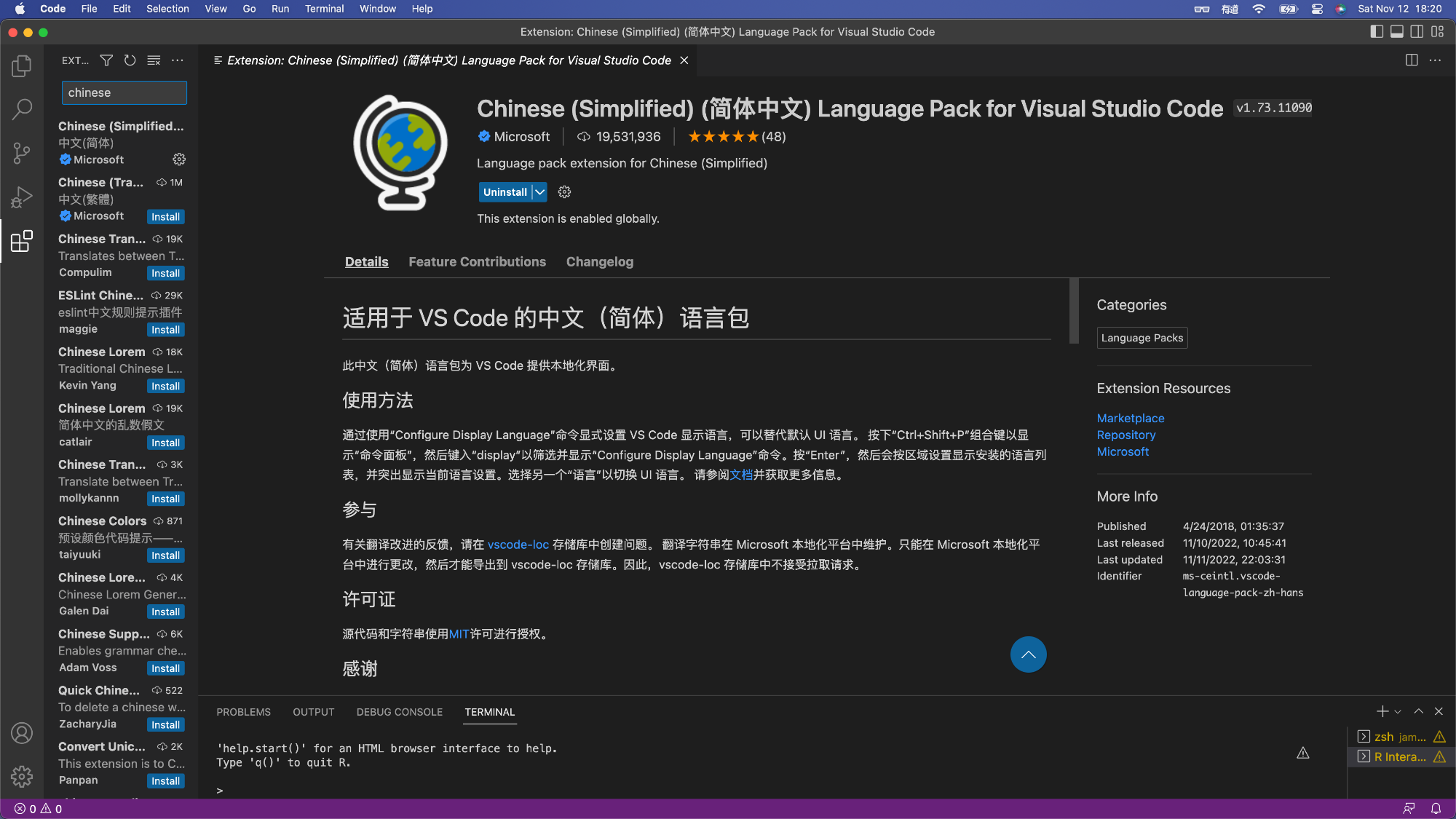Image resolution: width=1456 pixels, height=819 pixels.
Task: Toggle the primary side bar layout icon
Action: pos(1376,31)
